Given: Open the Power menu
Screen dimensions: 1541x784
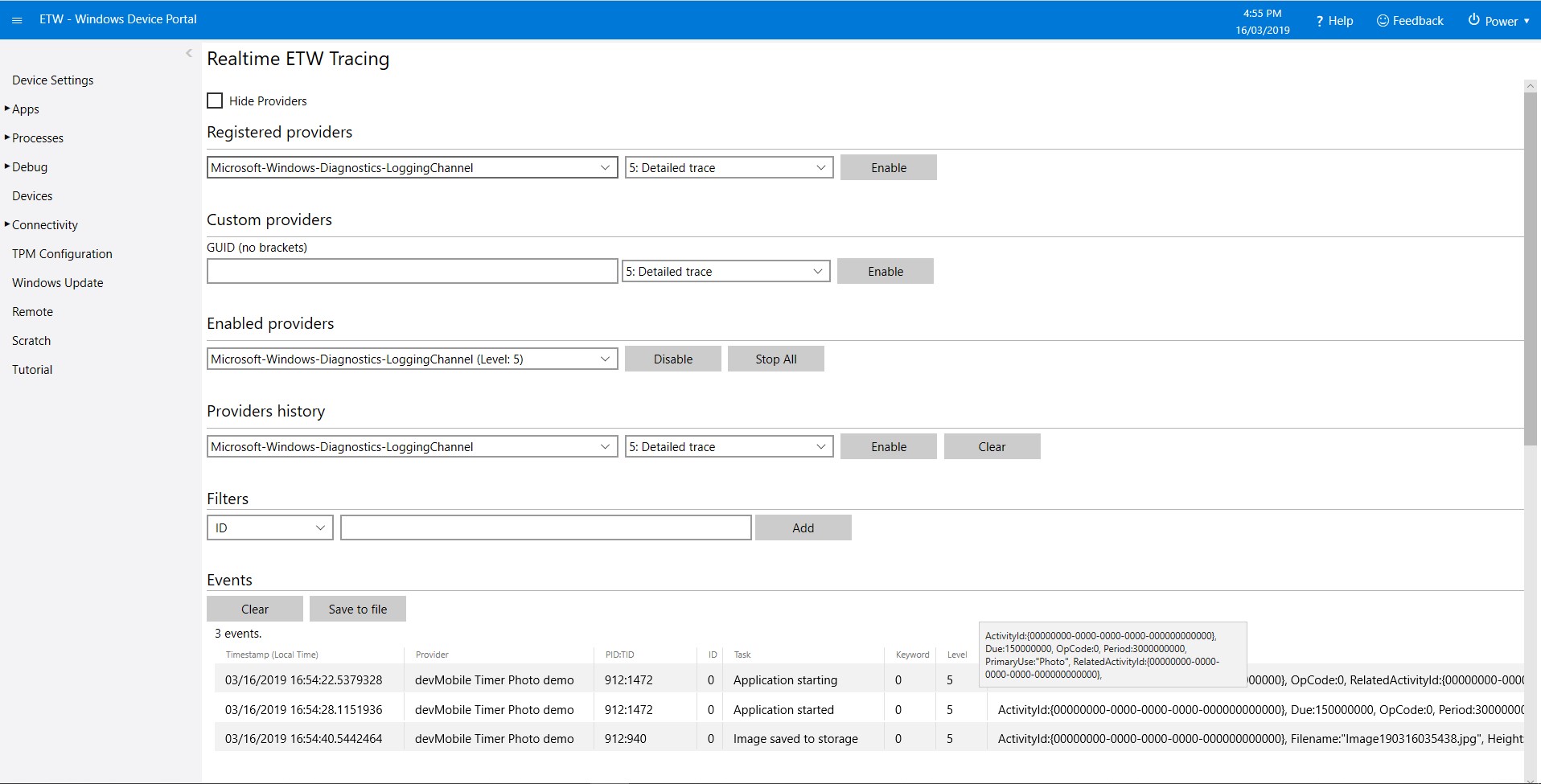Looking at the screenshot, I should [1498, 21].
